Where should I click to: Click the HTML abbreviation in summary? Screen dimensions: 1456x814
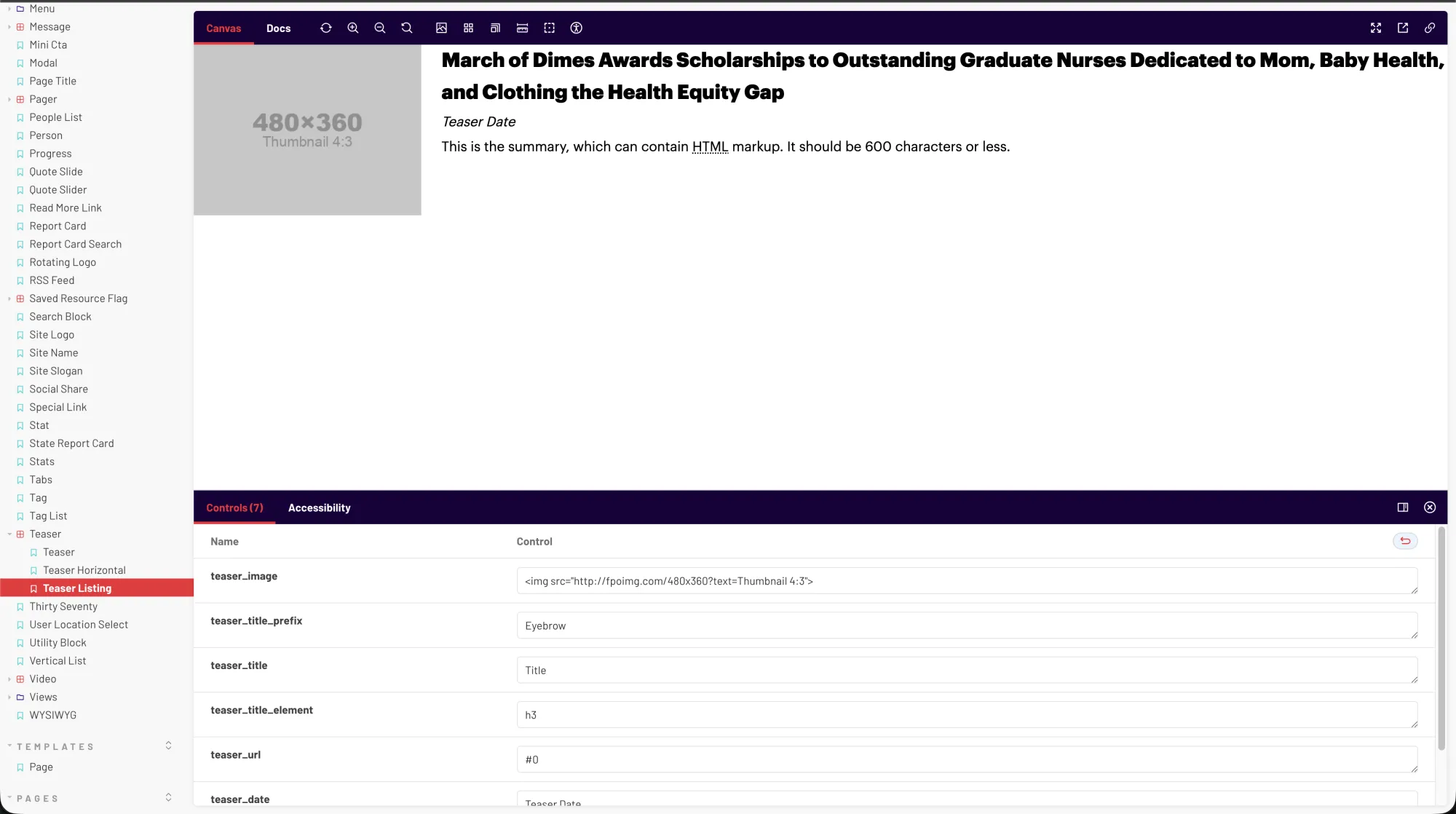710,146
